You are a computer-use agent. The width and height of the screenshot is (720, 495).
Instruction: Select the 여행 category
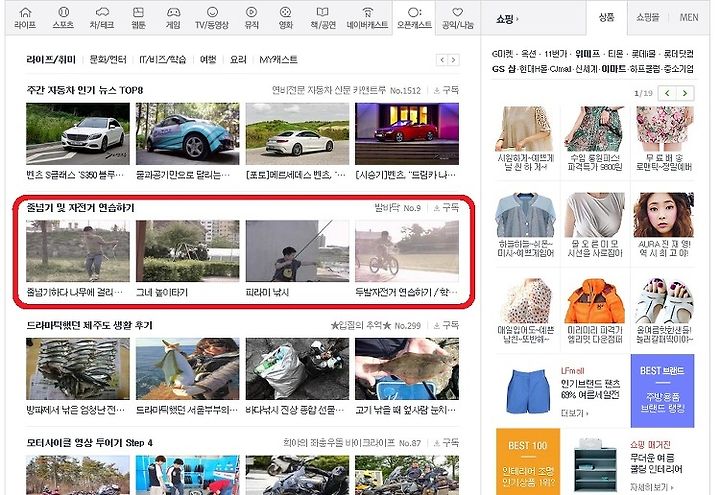(x=208, y=59)
